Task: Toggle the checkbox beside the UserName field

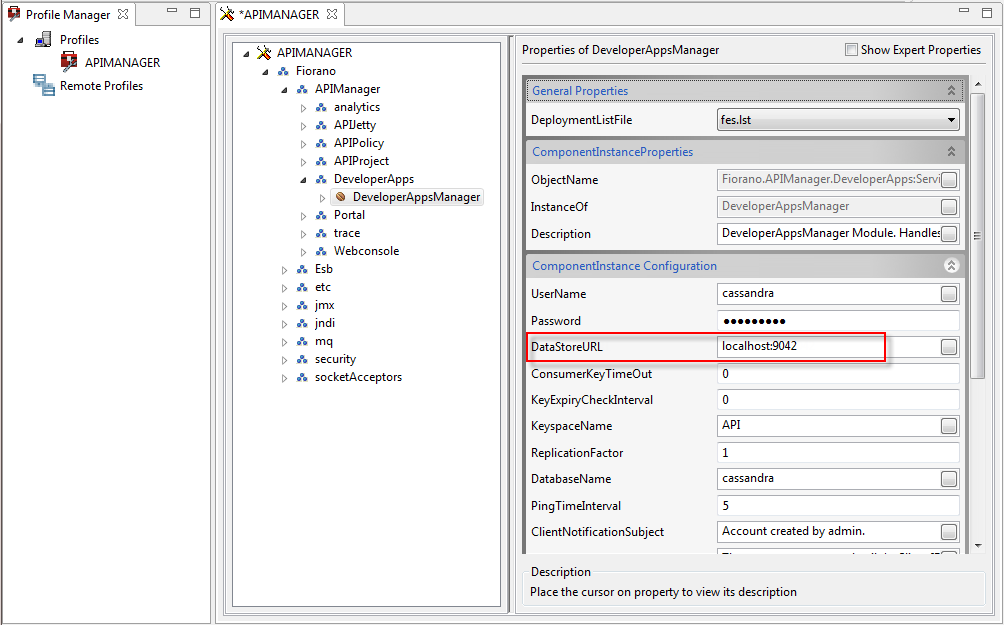Action: 948,294
